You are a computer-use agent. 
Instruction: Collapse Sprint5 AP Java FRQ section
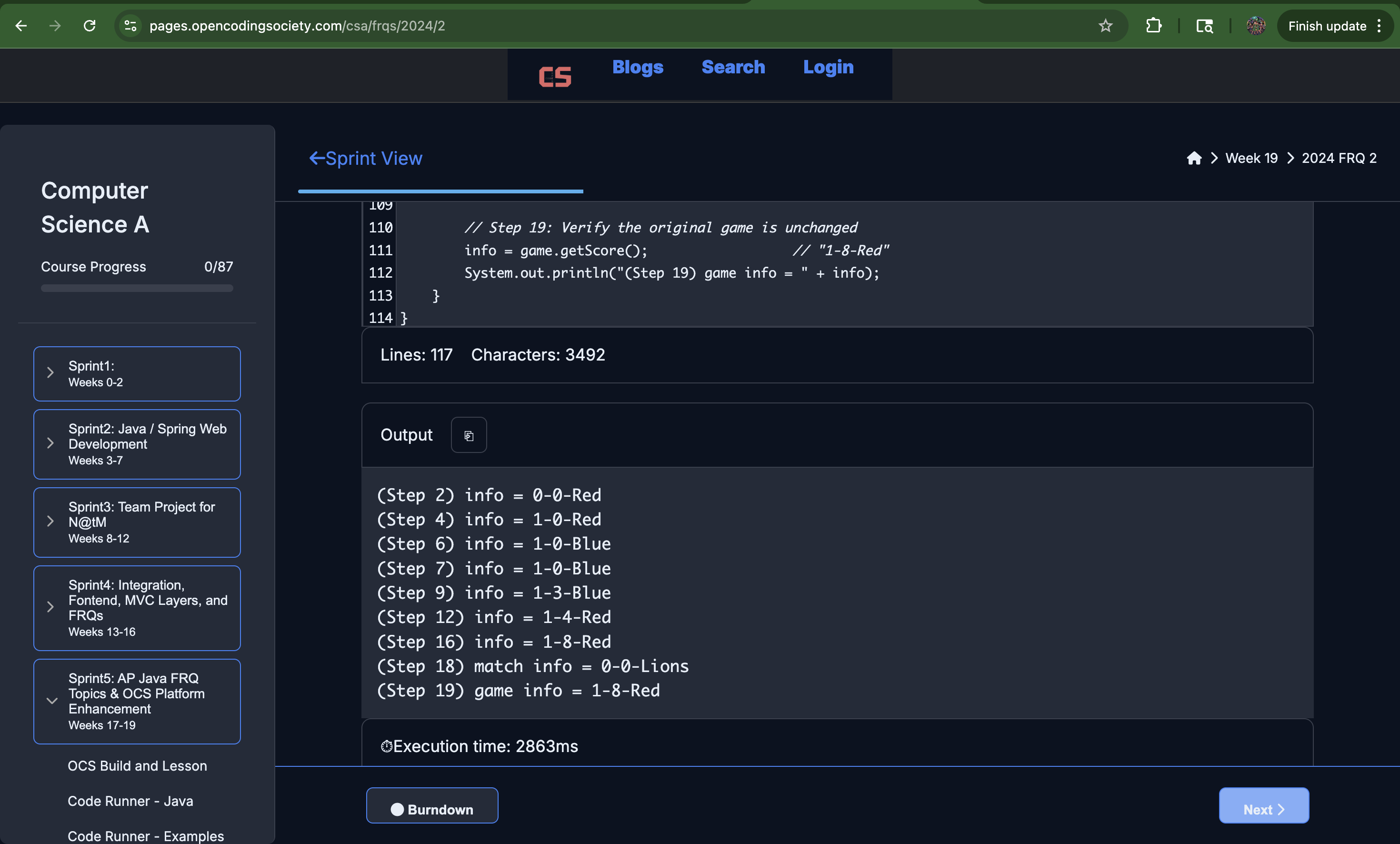coord(136,701)
